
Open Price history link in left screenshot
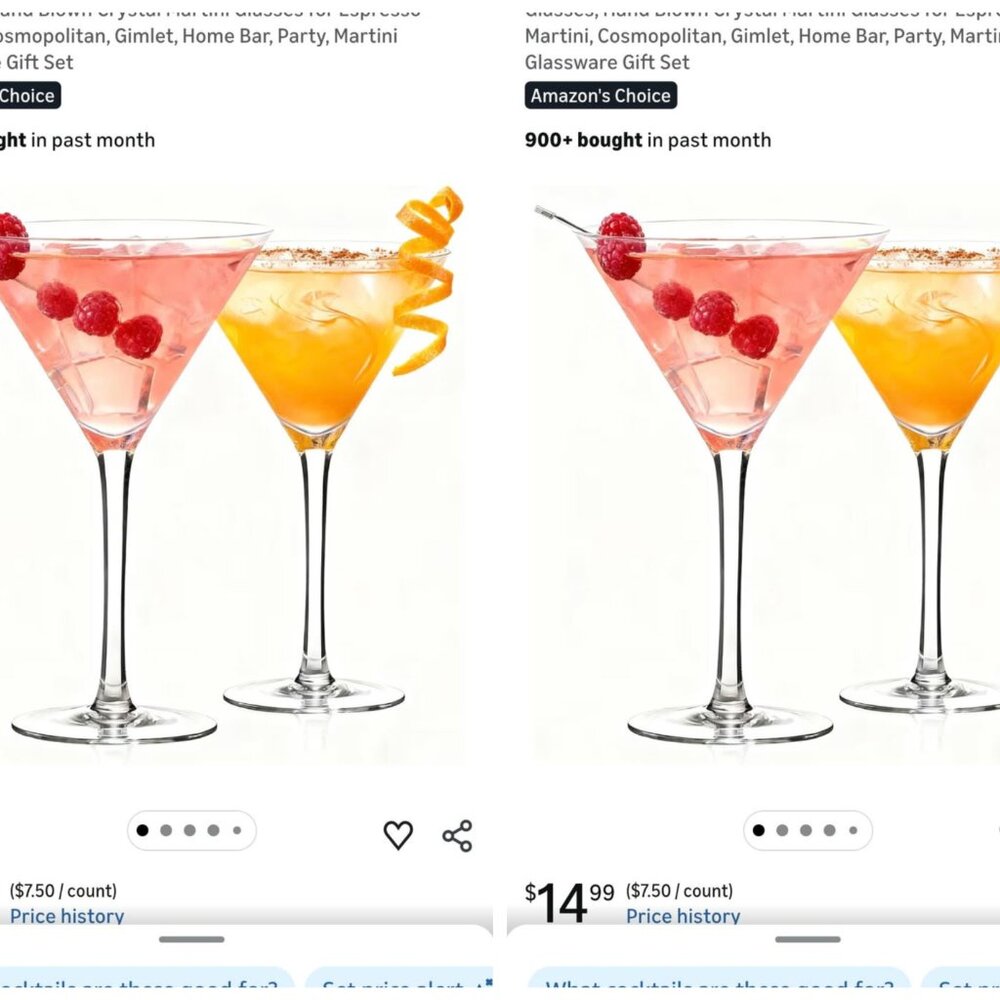coord(67,916)
